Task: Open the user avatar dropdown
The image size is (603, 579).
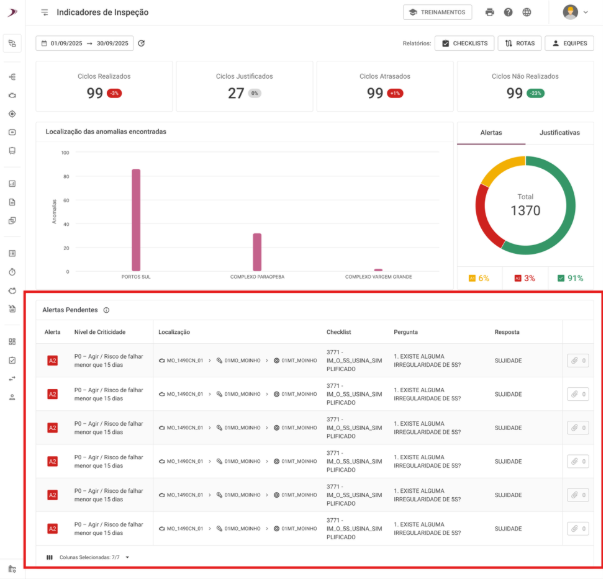Action: [x=575, y=12]
